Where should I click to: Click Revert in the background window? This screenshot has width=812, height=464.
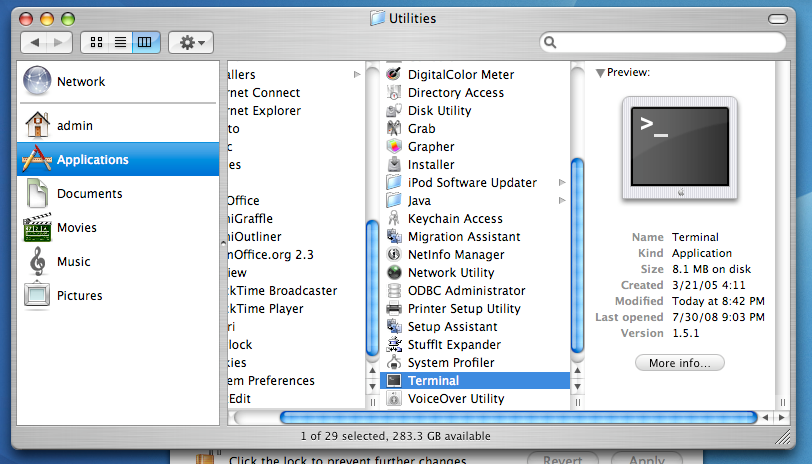562,459
